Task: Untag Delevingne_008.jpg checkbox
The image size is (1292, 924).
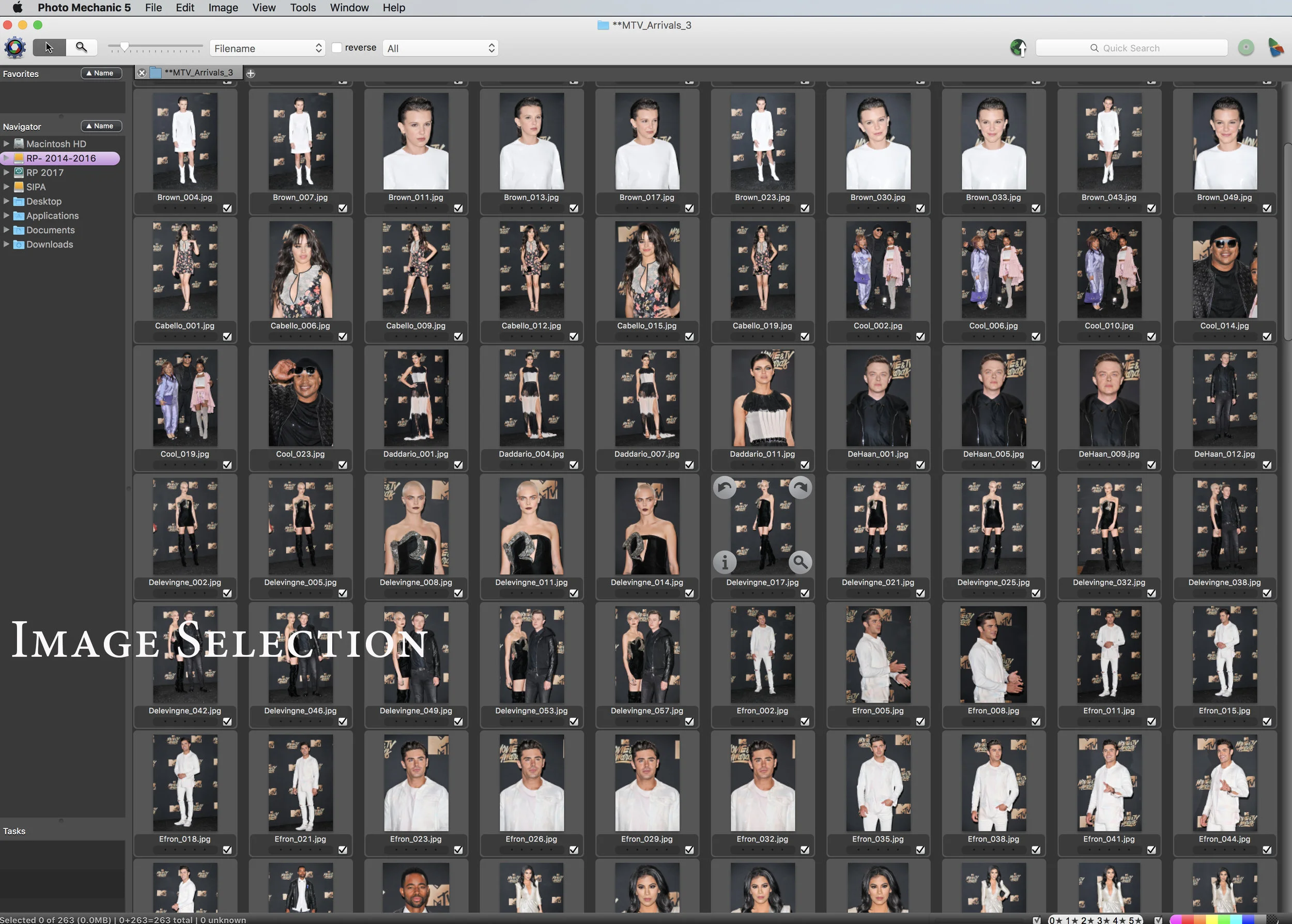Action: click(x=458, y=593)
